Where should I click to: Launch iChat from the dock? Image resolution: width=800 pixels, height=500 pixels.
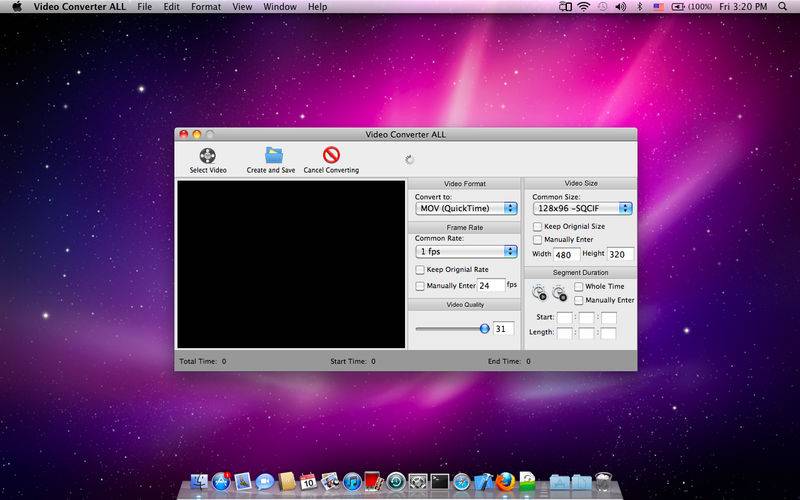tap(265, 482)
